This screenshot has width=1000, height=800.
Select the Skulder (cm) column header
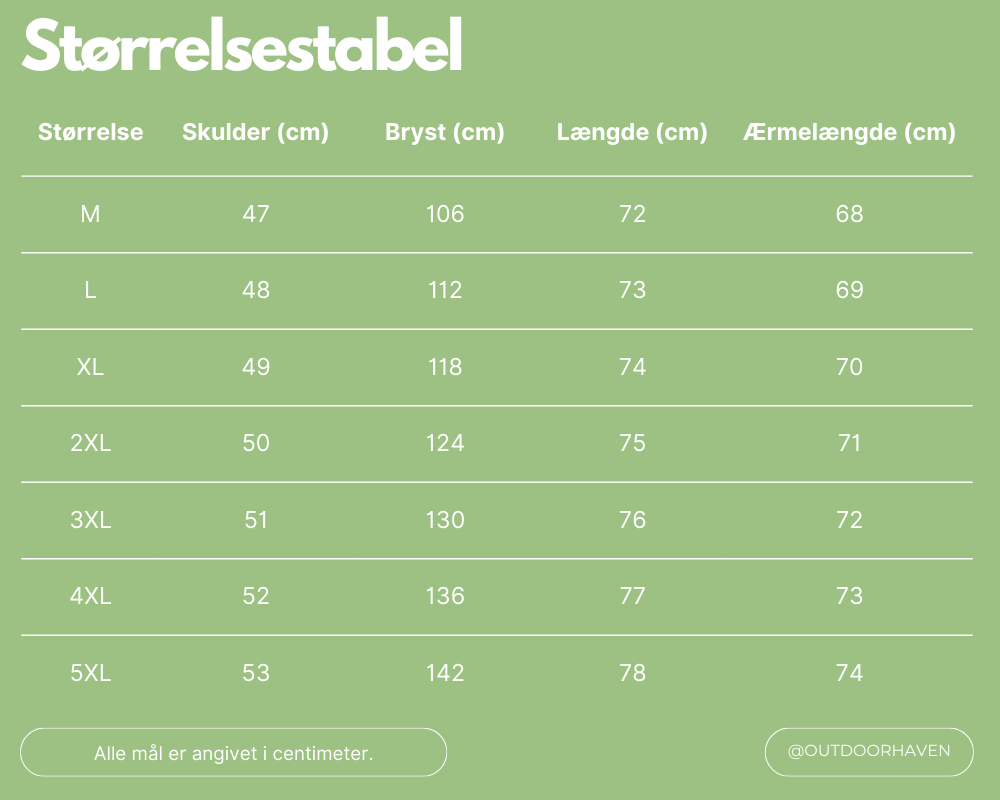[x=255, y=132]
